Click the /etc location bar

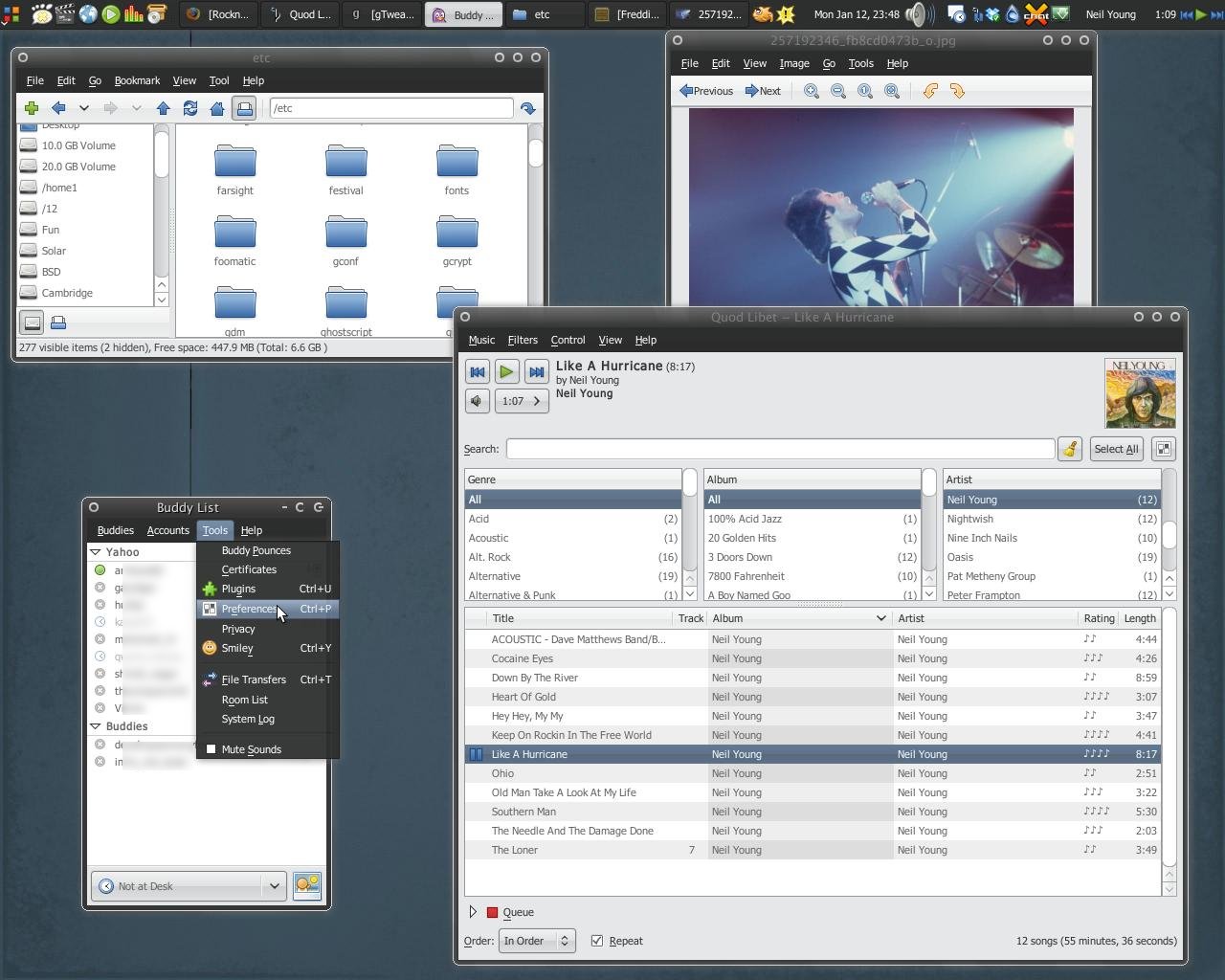pyautogui.click(x=391, y=108)
